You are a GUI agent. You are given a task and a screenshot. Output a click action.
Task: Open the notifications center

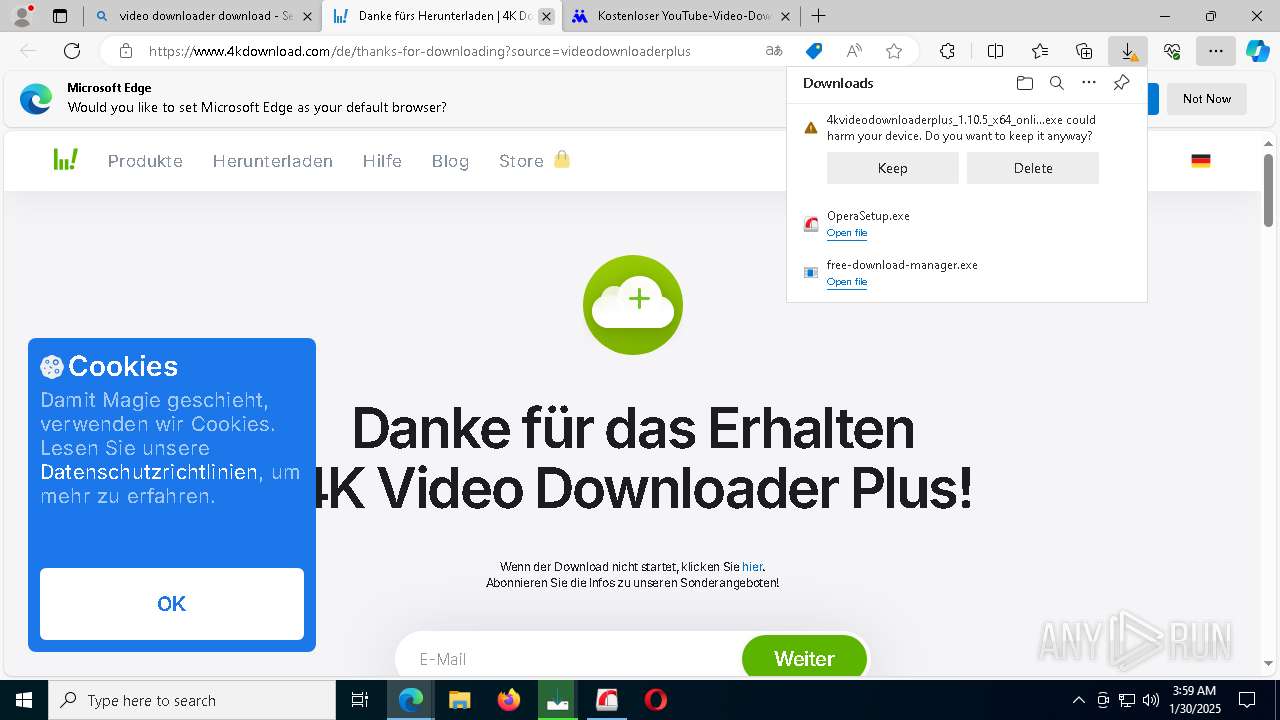pyautogui.click(x=1247, y=700)
